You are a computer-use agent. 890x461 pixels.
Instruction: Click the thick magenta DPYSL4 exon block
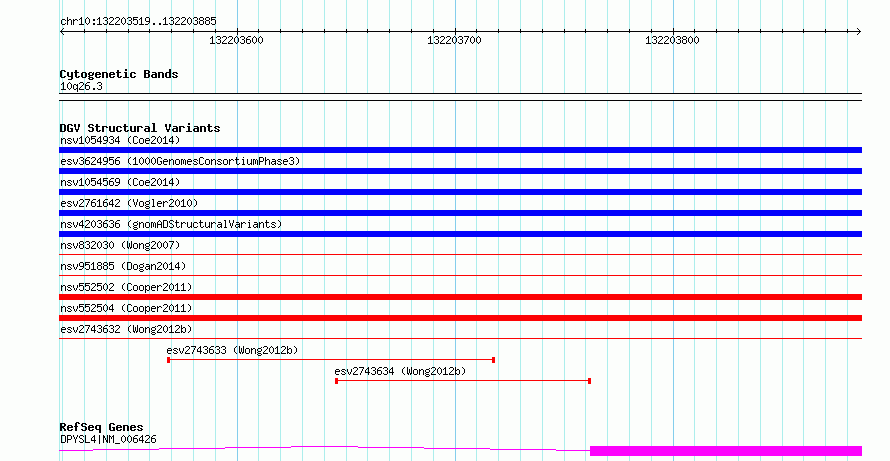[x=726, y=451]
